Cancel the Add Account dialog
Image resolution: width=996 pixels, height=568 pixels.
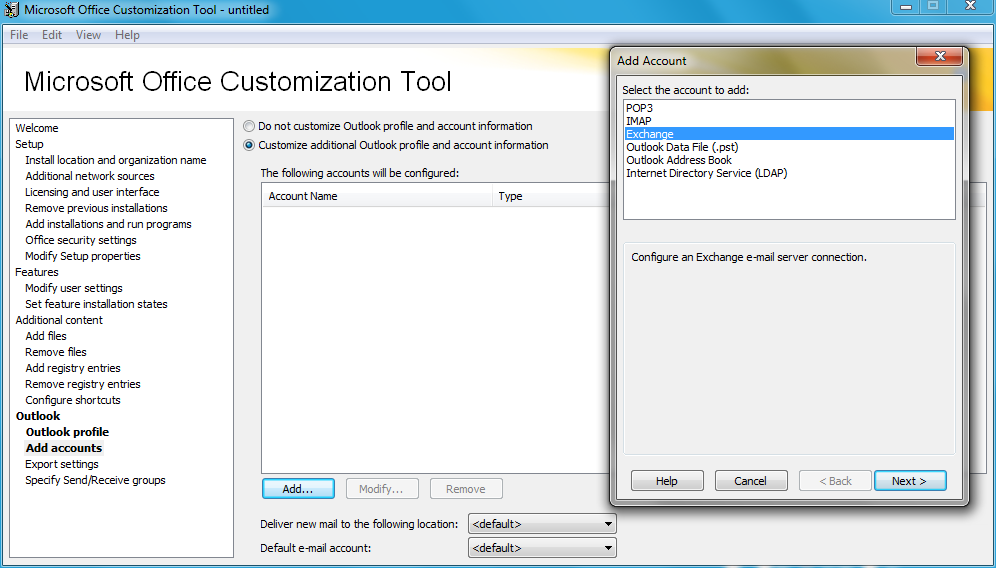click(x=751, y=481)
